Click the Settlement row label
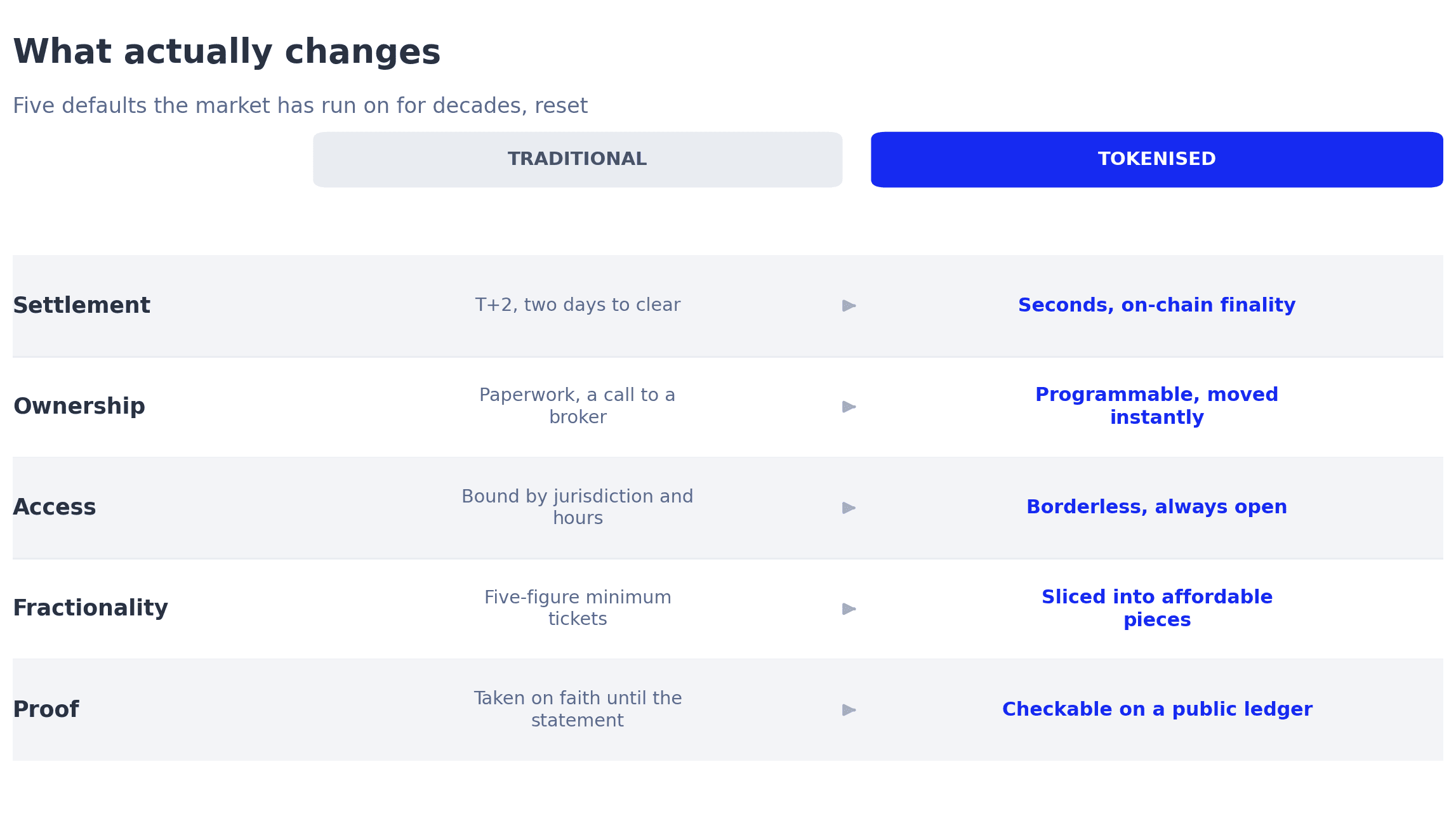 (x=81, y=306)
